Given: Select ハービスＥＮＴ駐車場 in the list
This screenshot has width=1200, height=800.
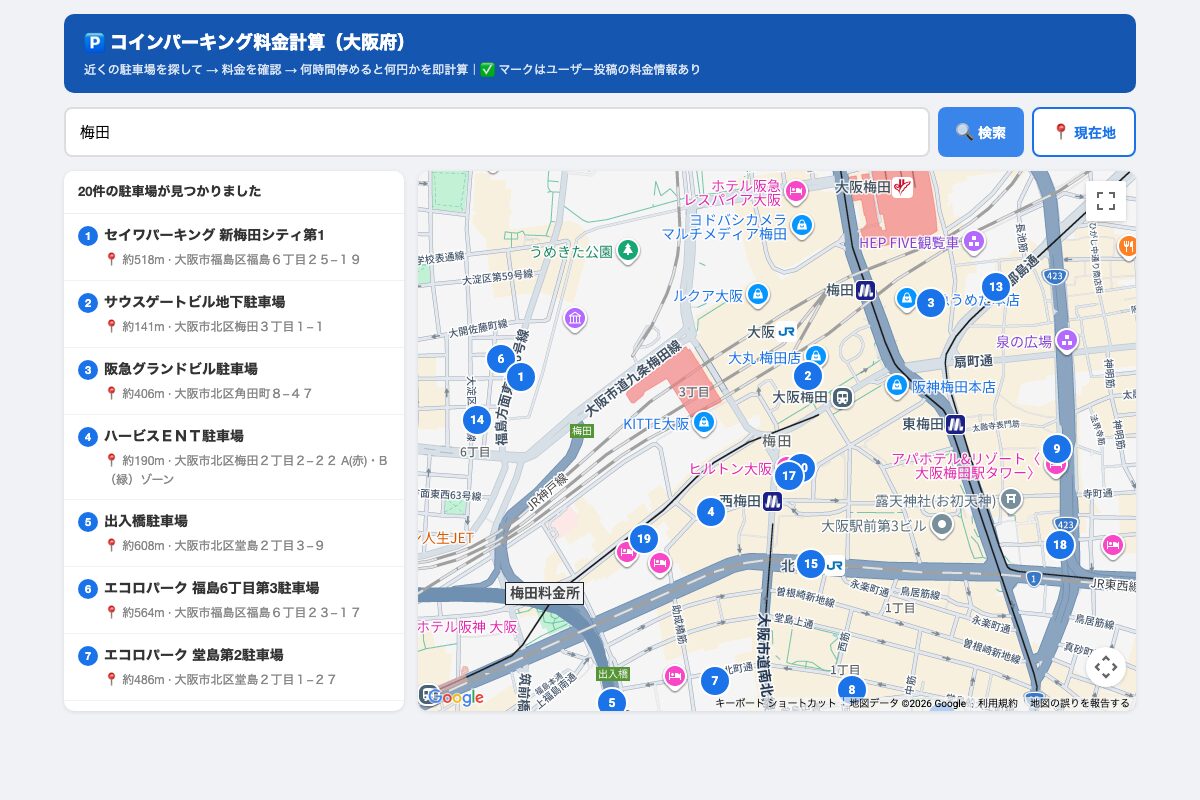Looking at the screenshot, I should tap(234, 457).
